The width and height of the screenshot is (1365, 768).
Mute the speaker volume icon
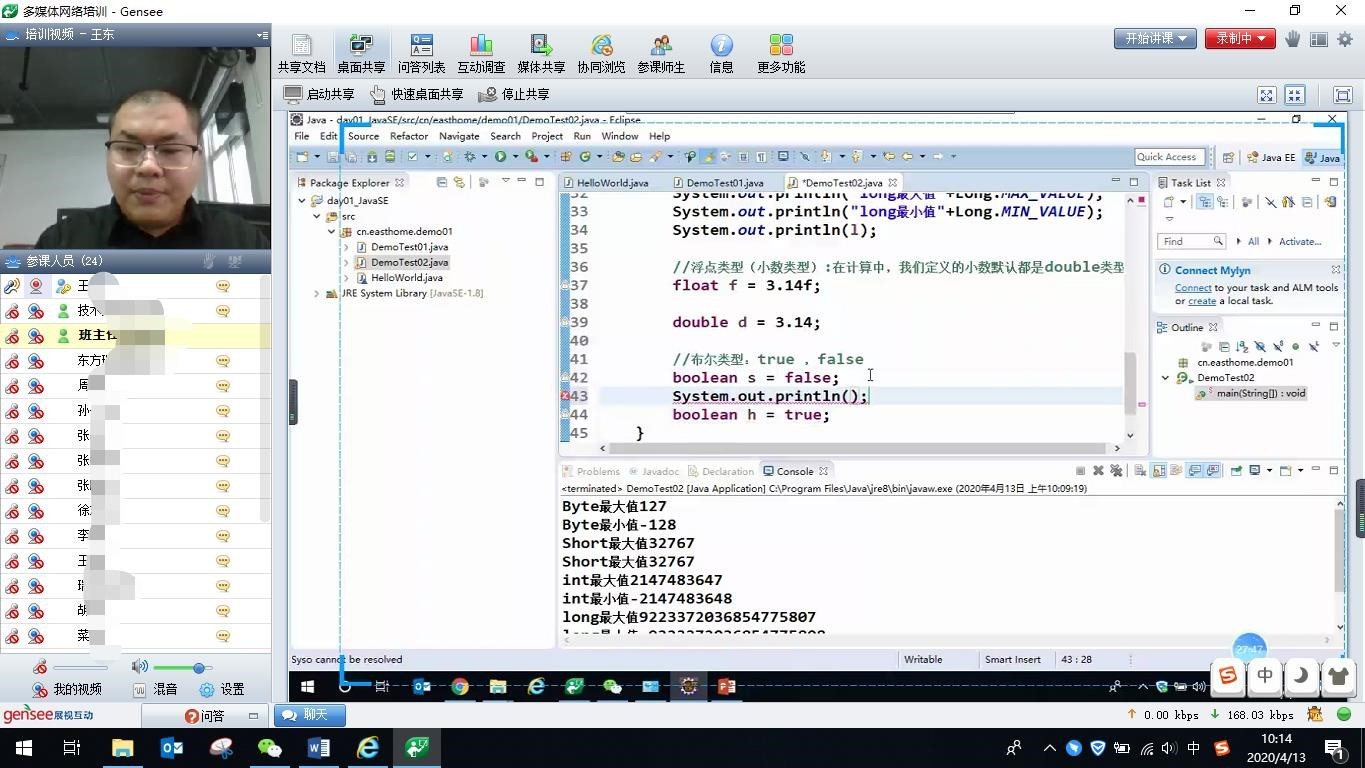click(x=140, y=667)
